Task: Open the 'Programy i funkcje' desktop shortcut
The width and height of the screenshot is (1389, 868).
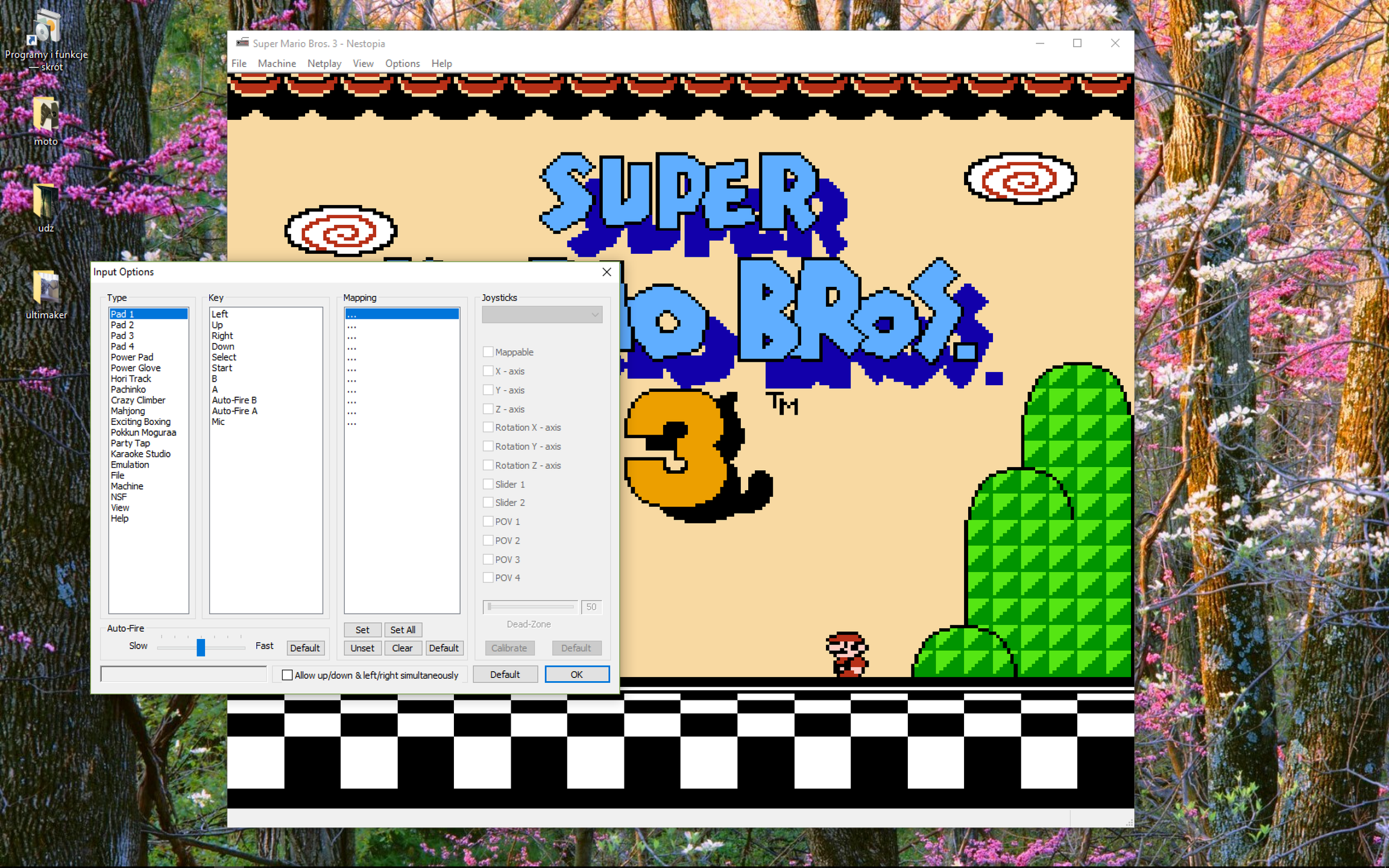Action: pos(46,40)
